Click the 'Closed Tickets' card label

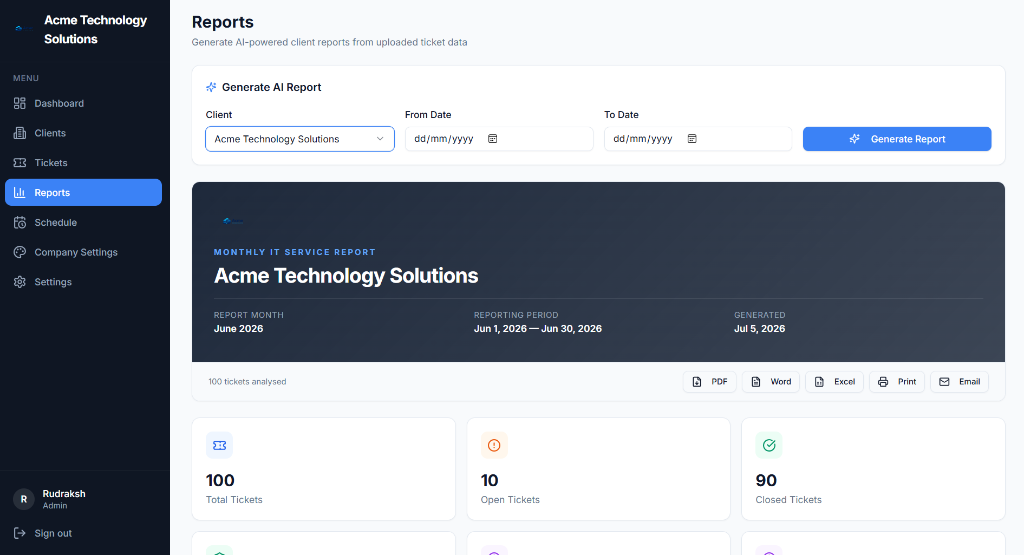789,500
